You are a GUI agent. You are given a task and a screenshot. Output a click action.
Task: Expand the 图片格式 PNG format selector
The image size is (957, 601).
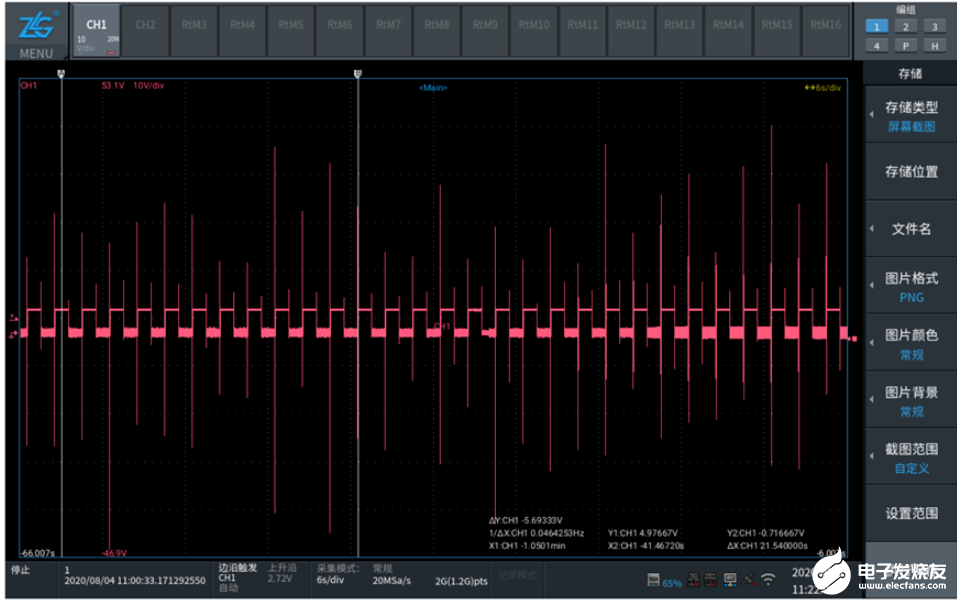pyautogui.click(x=911, y=287)
